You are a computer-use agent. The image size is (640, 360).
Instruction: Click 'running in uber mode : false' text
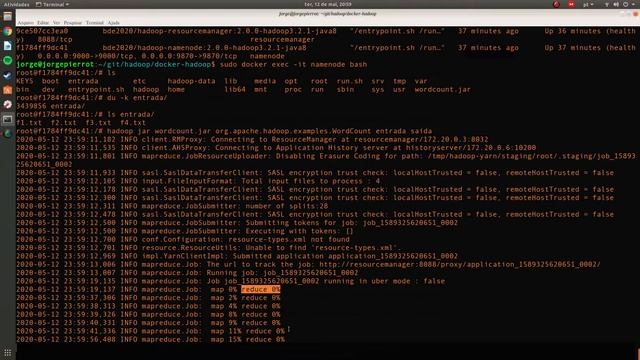tap(384, 281)
